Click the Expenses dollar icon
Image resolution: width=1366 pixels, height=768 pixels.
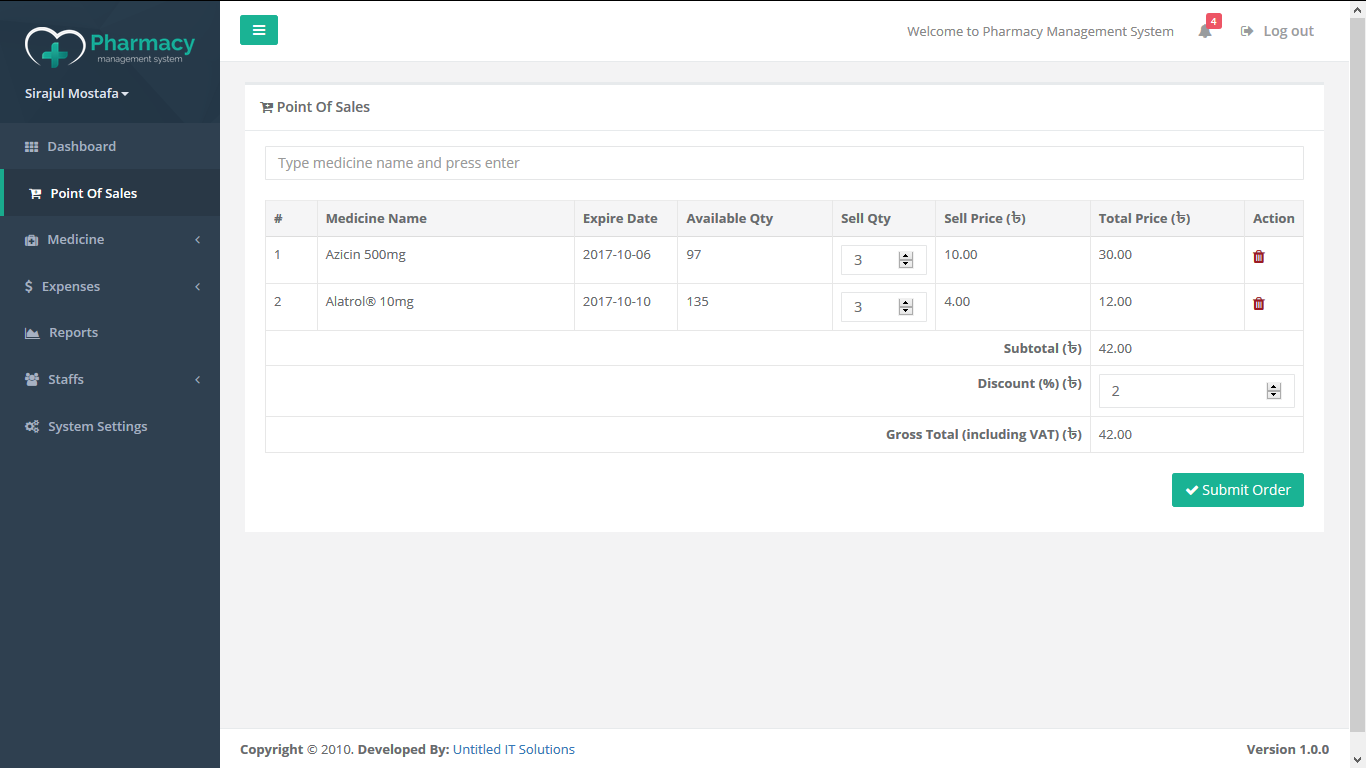29,286
